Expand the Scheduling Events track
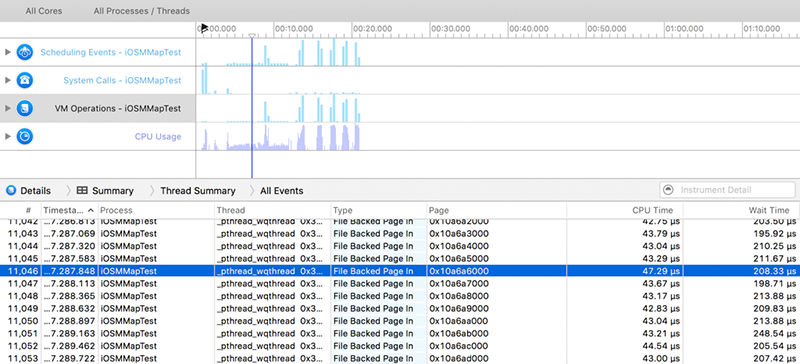This screenshot has width=800, height=364. coord(8,52)
